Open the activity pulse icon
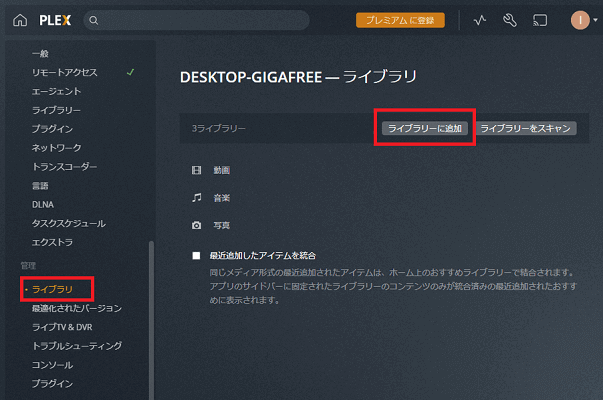Image resolution: width=603 pixels, height=400 pixels. [480, 20]
